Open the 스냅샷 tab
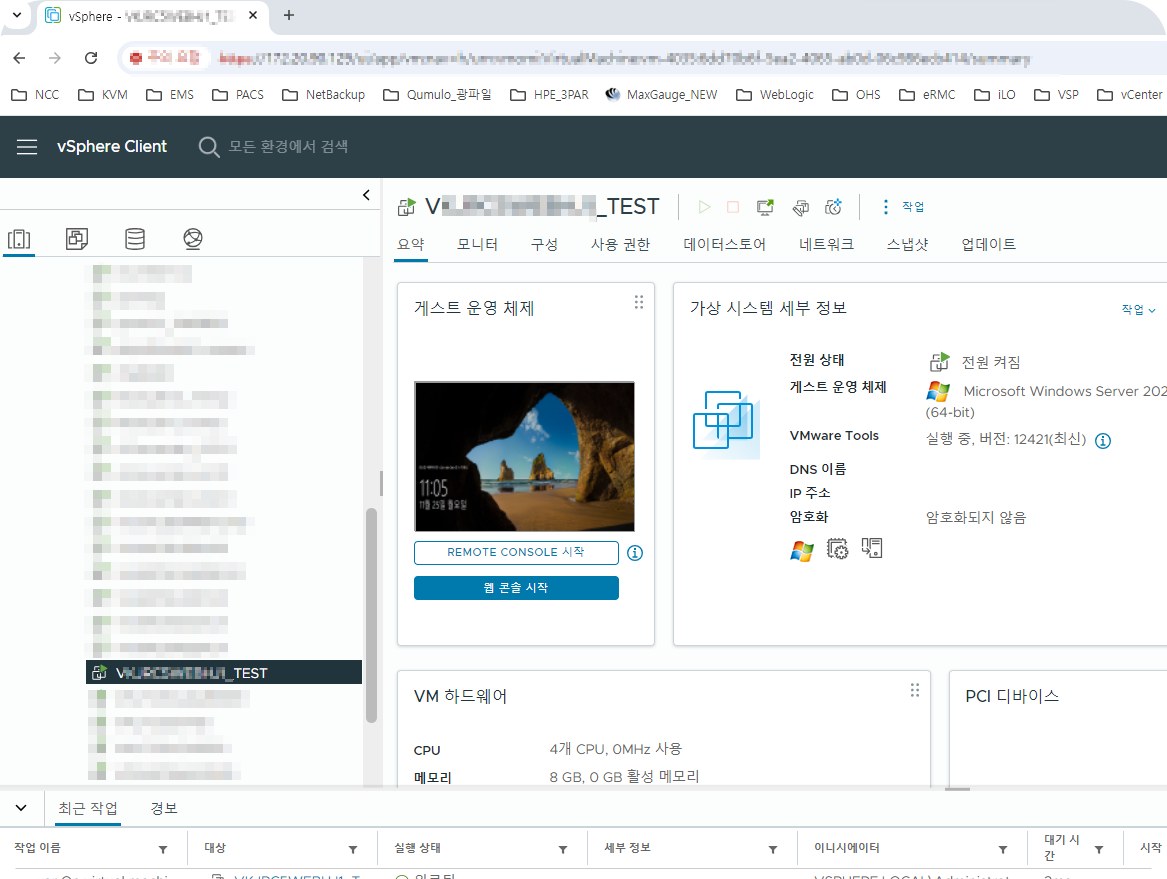Screen dimensions: 1167x879 (907, 244)
